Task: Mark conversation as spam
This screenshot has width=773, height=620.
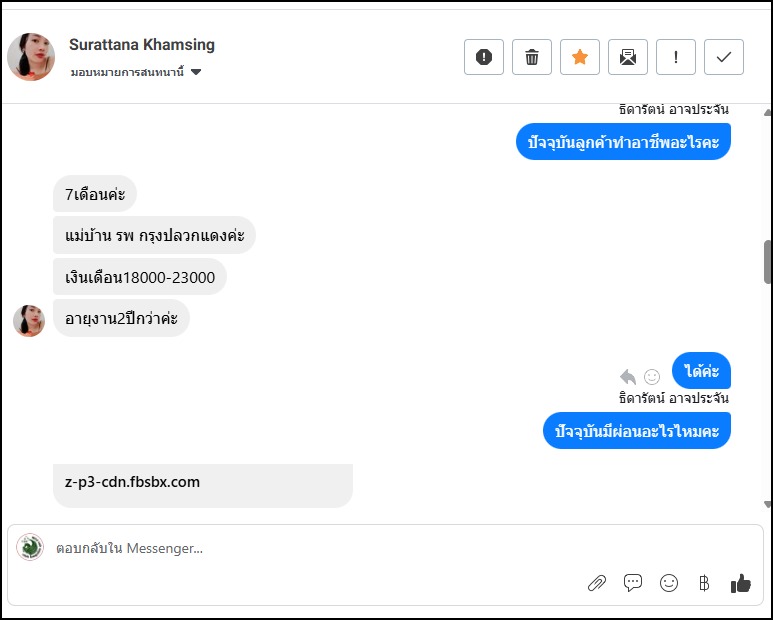Action: pyautogui.click(x=484, y=57)
